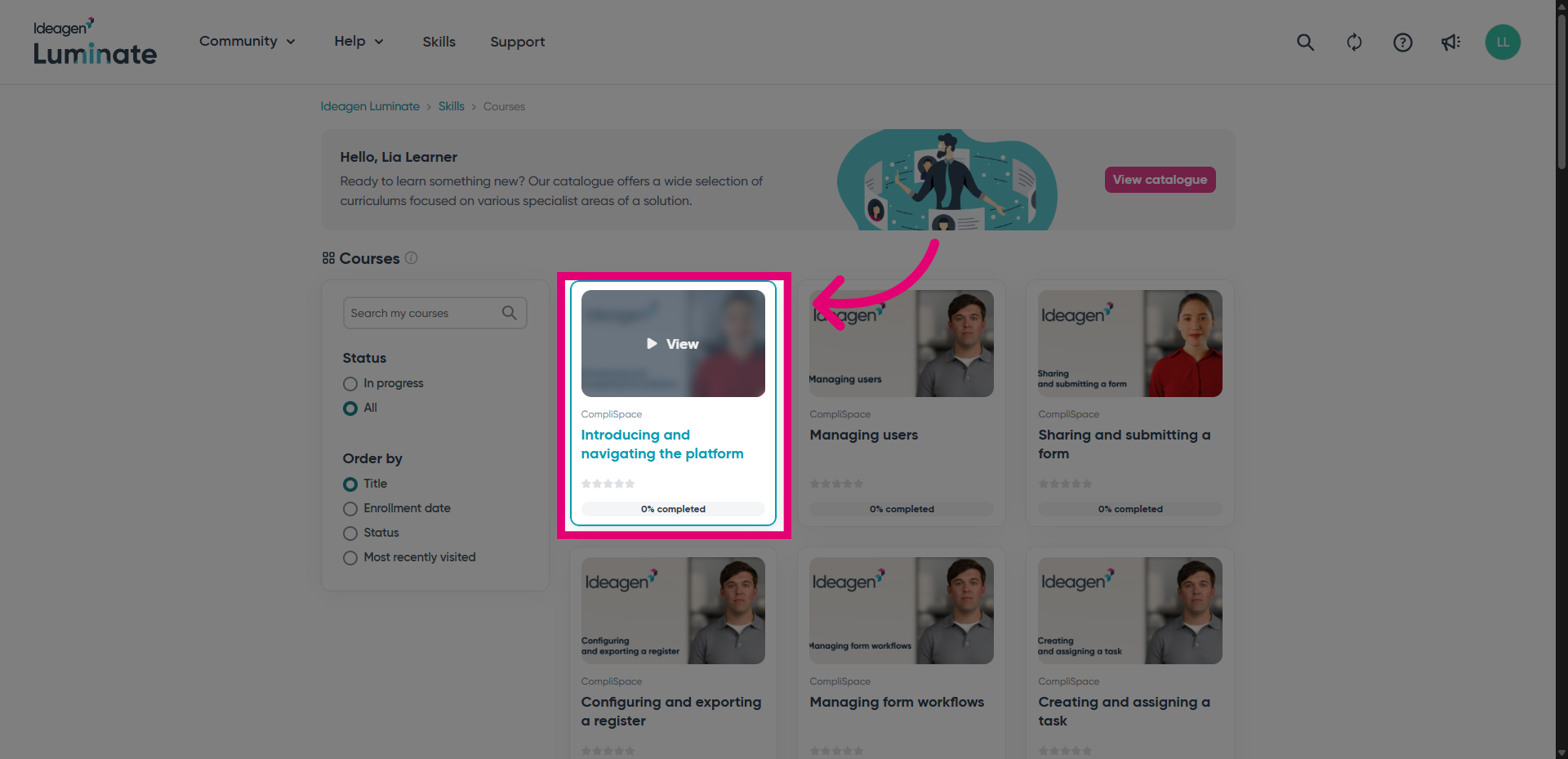Play the Introducing and navigating course video
Screen dimensions: 1568x759
tap(673, 344)
